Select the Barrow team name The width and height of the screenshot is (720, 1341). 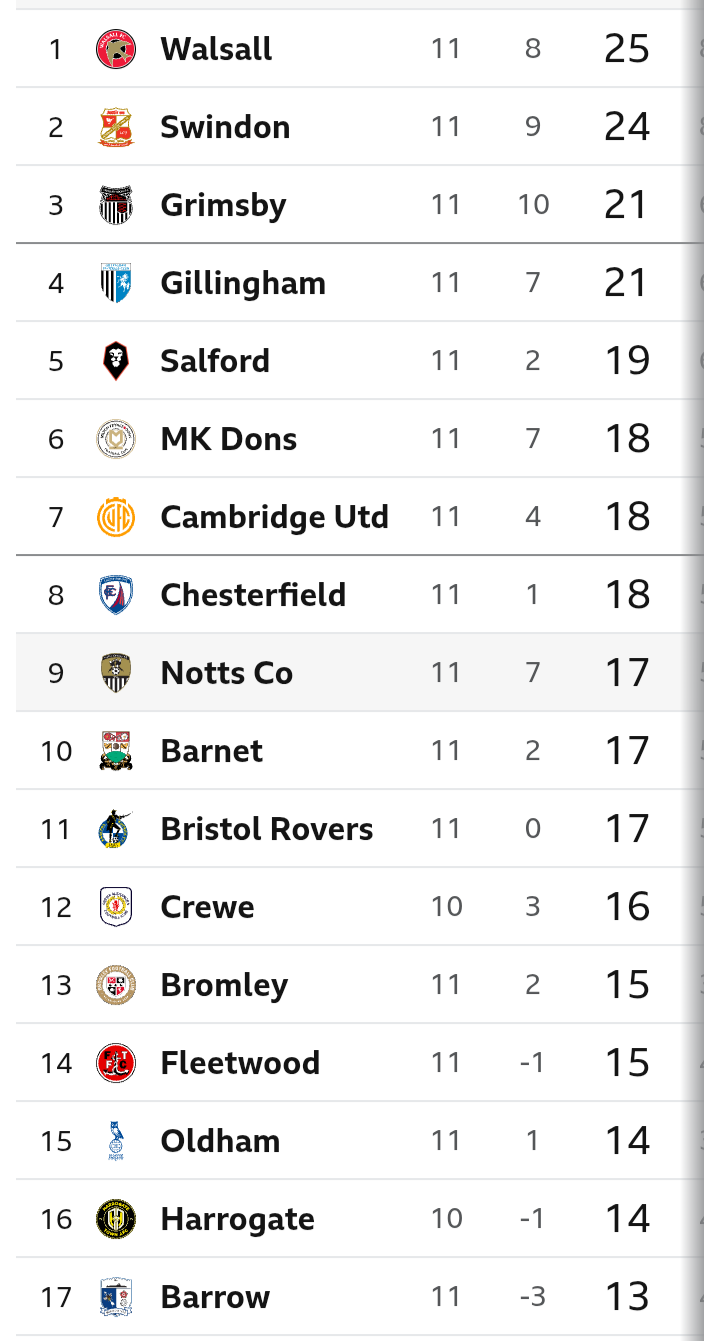(x=215, y=1297)
